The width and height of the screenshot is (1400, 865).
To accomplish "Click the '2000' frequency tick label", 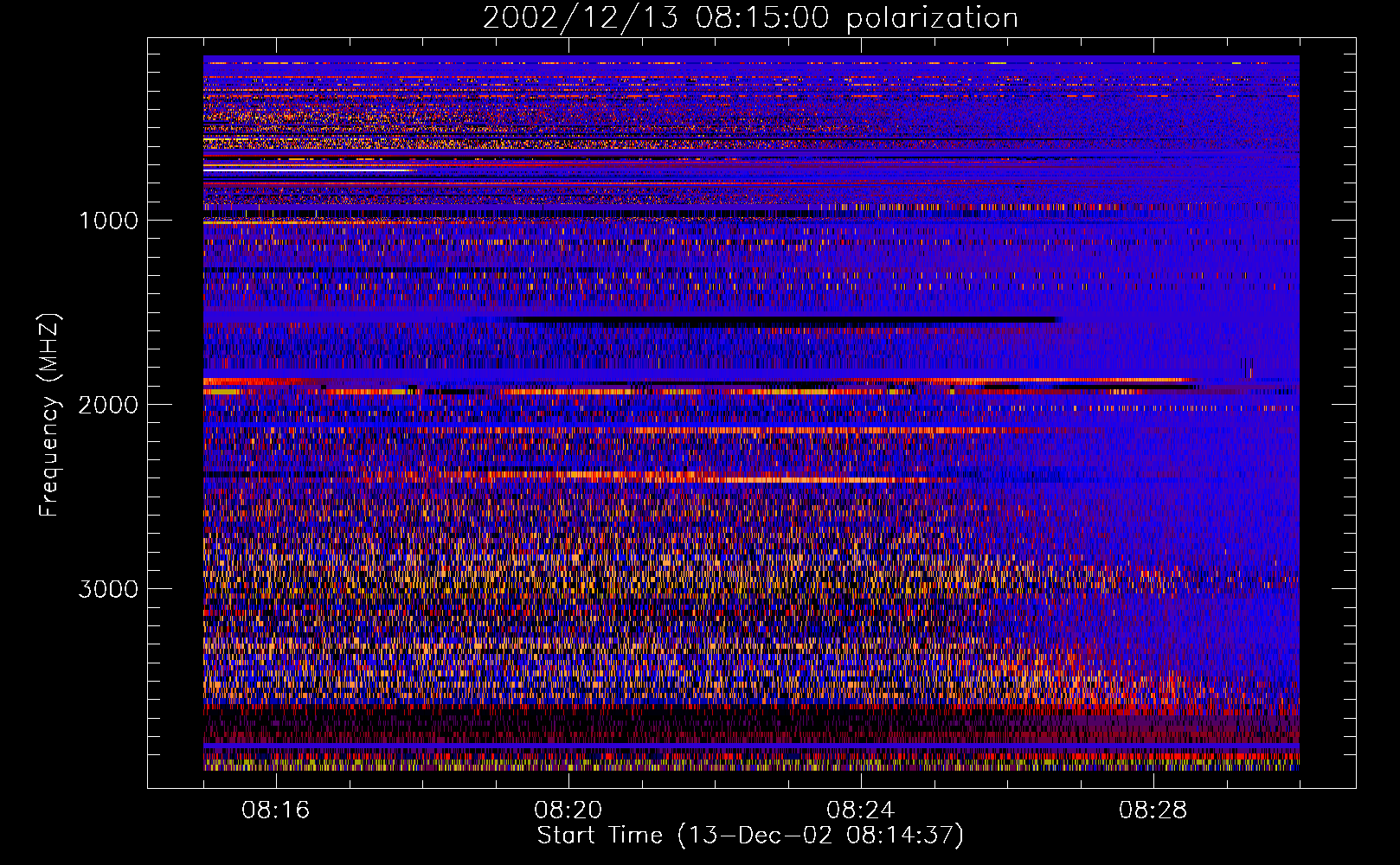I will coord(108,405).
